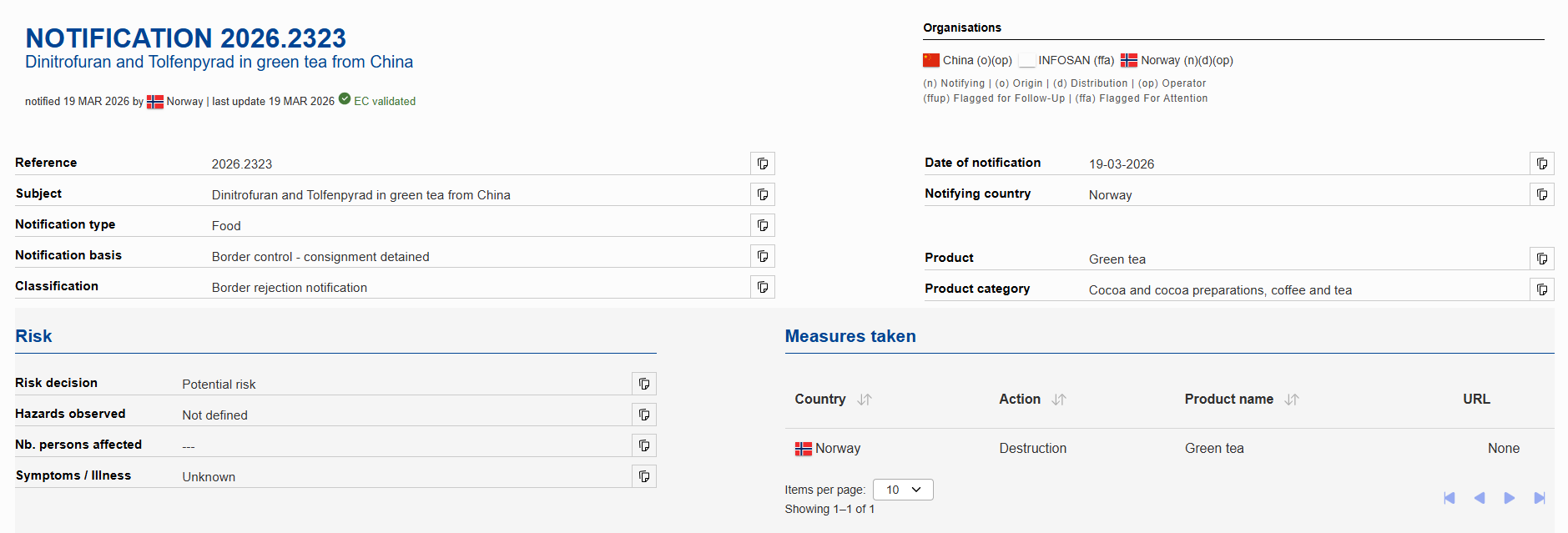The image size is (1568, 533).
Task: Click the Unknown symptoms value
Action: coord(209,477)
